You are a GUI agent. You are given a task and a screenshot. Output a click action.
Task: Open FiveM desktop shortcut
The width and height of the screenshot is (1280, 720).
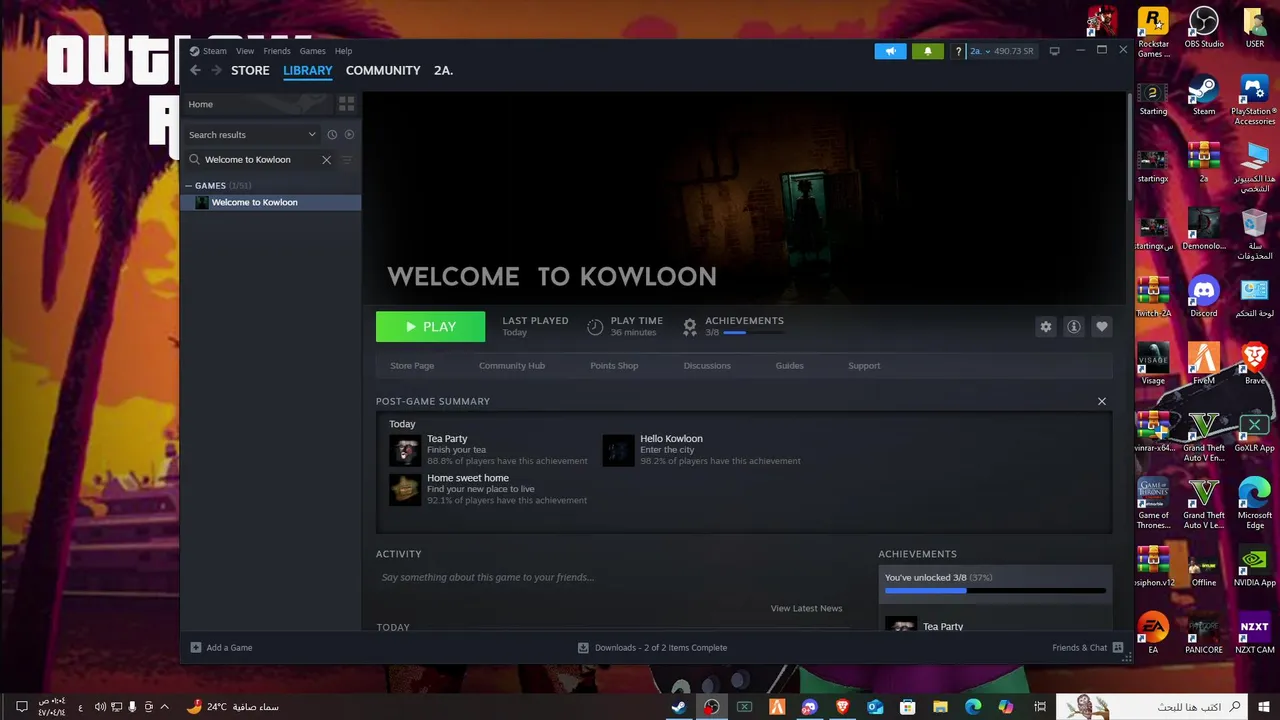tap(1204, 364)
